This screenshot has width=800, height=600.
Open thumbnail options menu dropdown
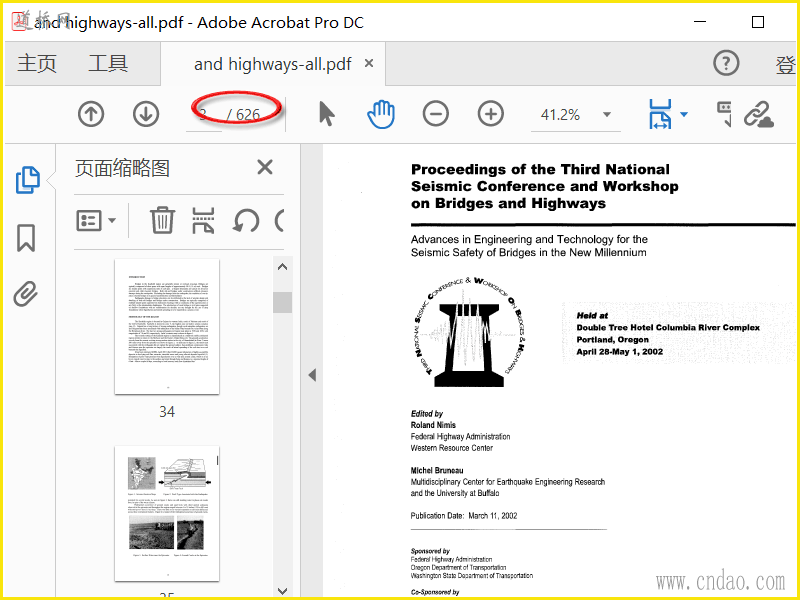click(x=96, y=220)
